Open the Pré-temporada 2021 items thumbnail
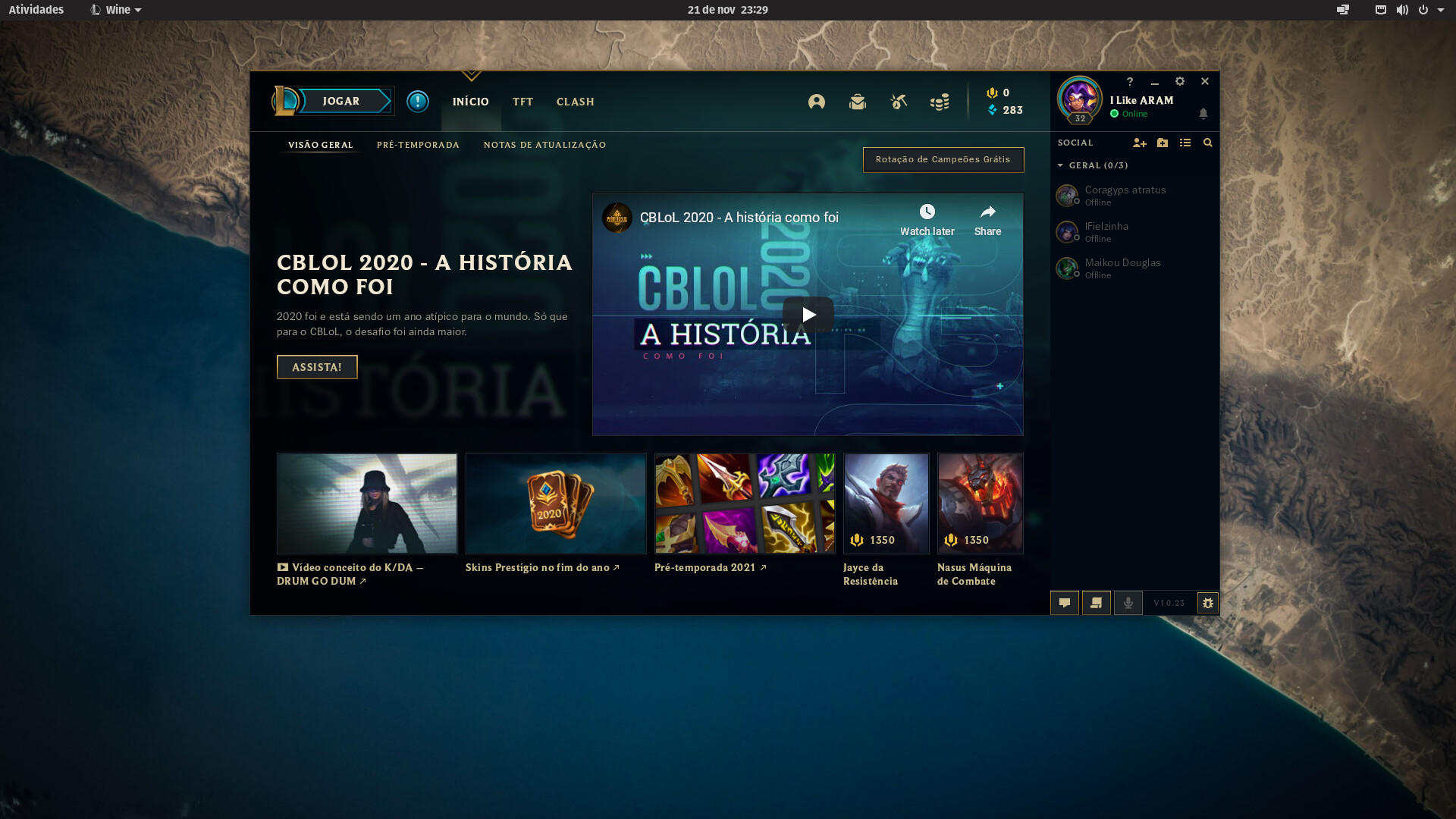Viewport: 1456px width, 819px height. [x=745, y=504]
